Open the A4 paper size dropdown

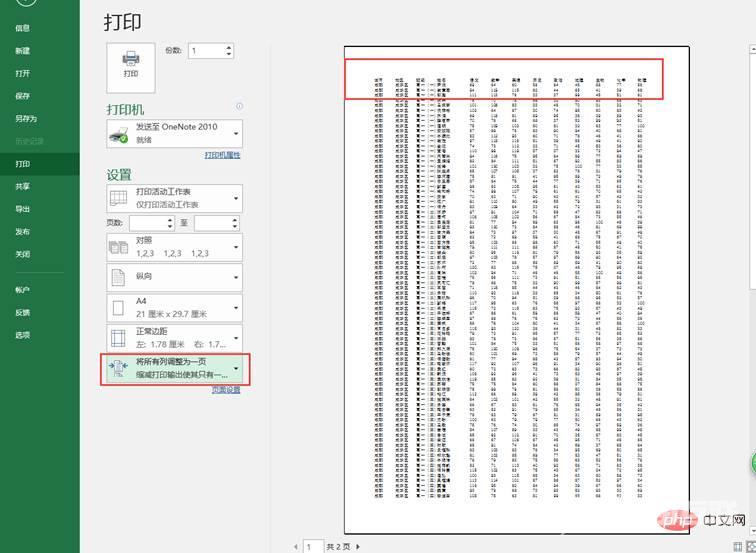click(175, 308)
